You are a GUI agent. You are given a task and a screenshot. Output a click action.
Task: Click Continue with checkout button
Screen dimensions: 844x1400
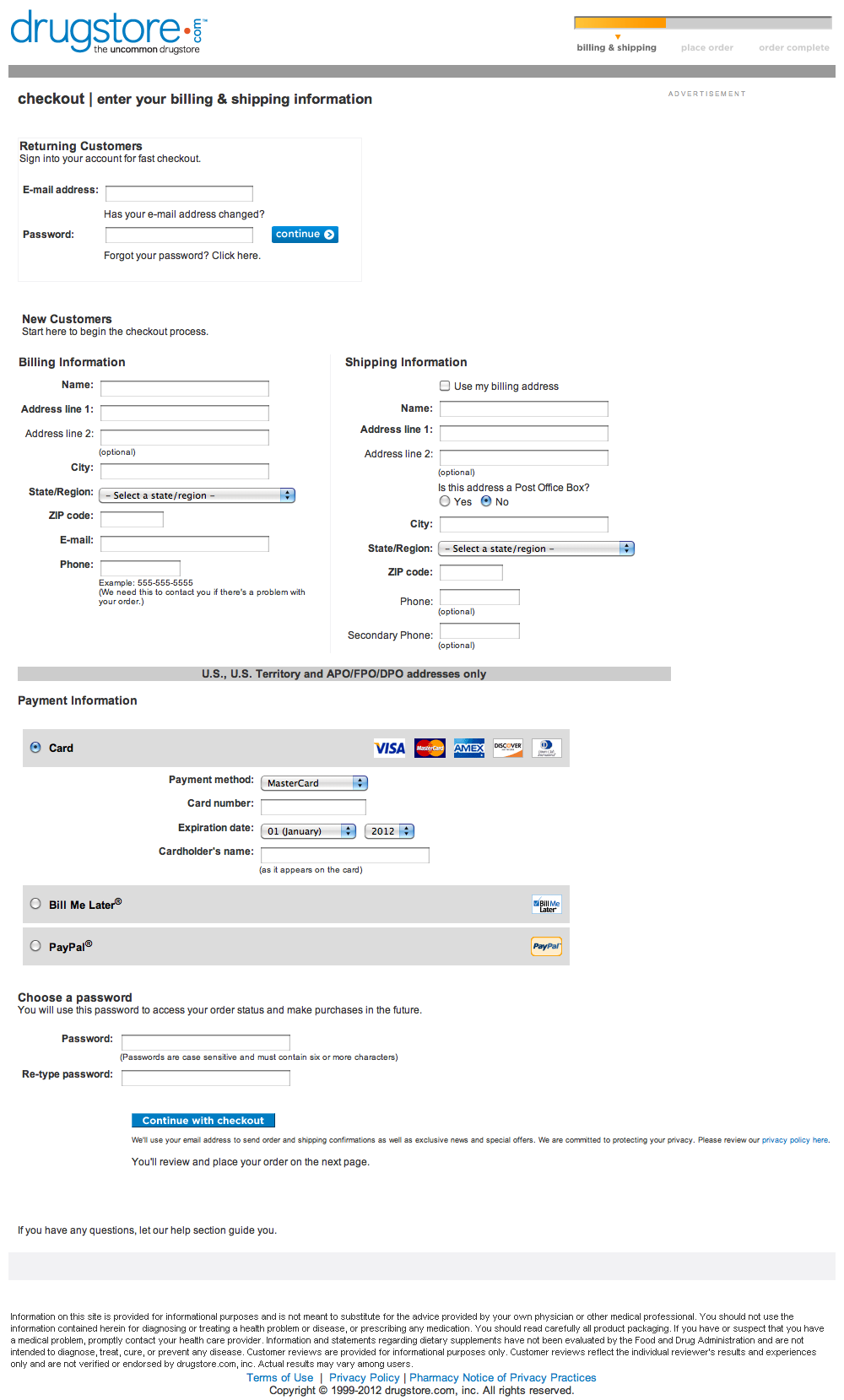coord(203,1121)
